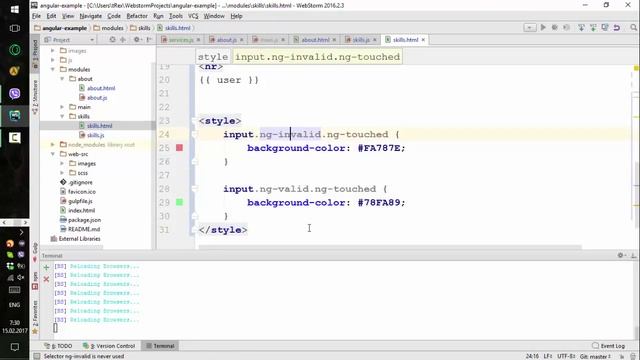Click the skills folder breadcrumb

click(x=140, y=28)
